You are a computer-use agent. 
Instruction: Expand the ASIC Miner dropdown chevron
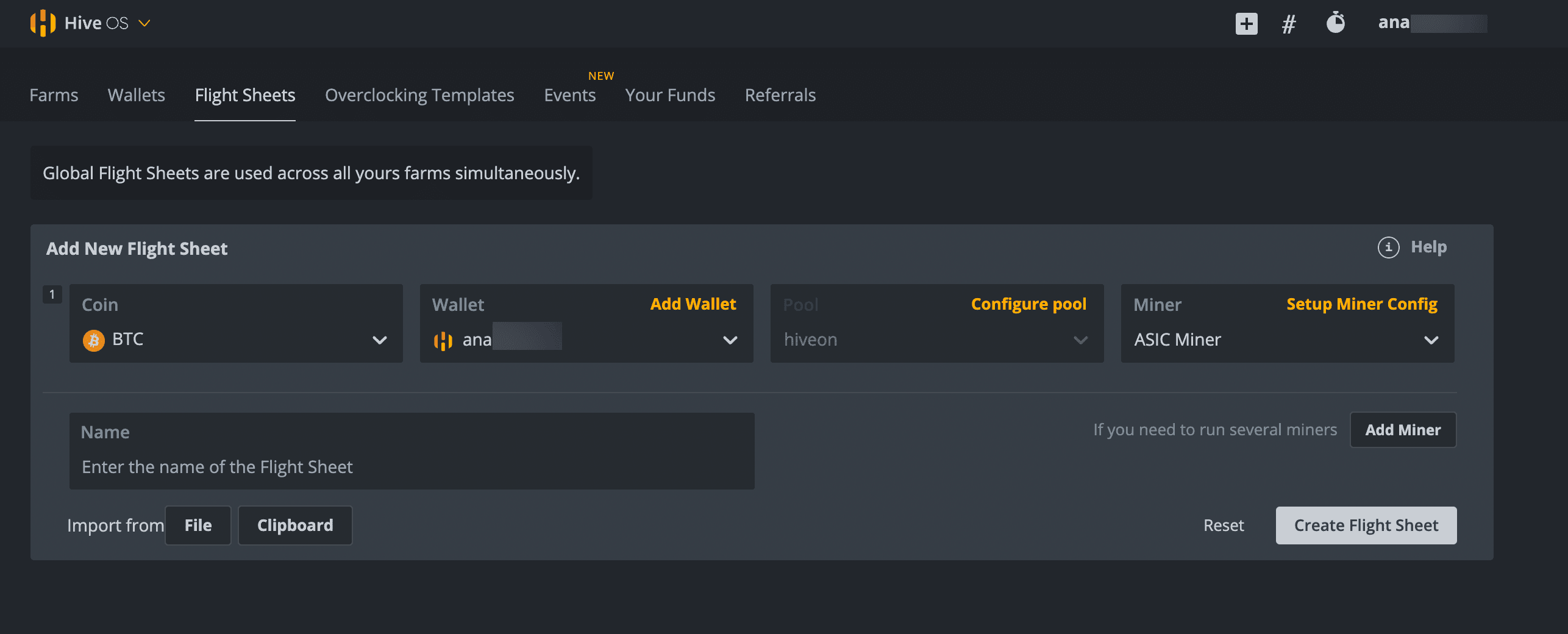pos(1431,340)
